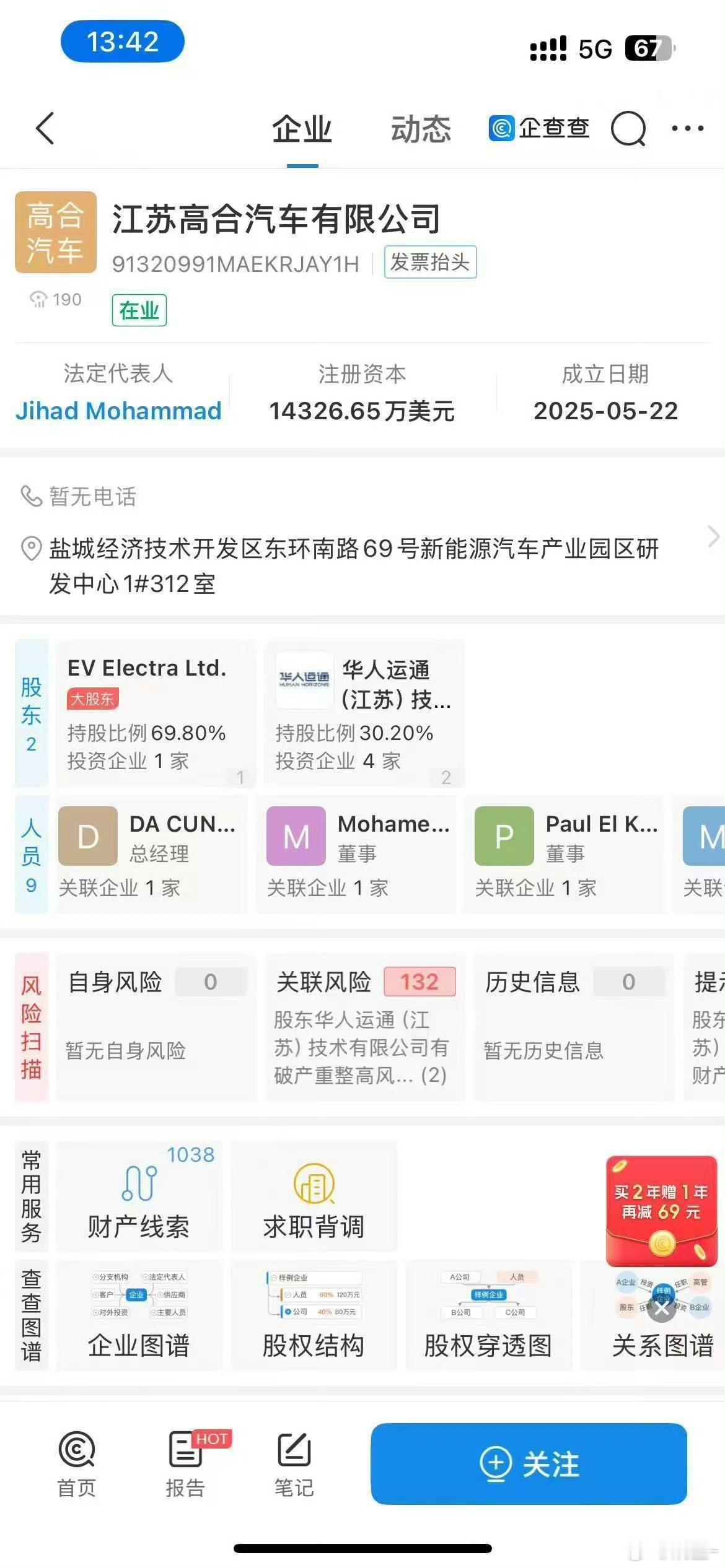Switch to the 动态 tab
The width and height of the screenshot is (725, 1568).
pyautogui.click(x=421, y=129)
